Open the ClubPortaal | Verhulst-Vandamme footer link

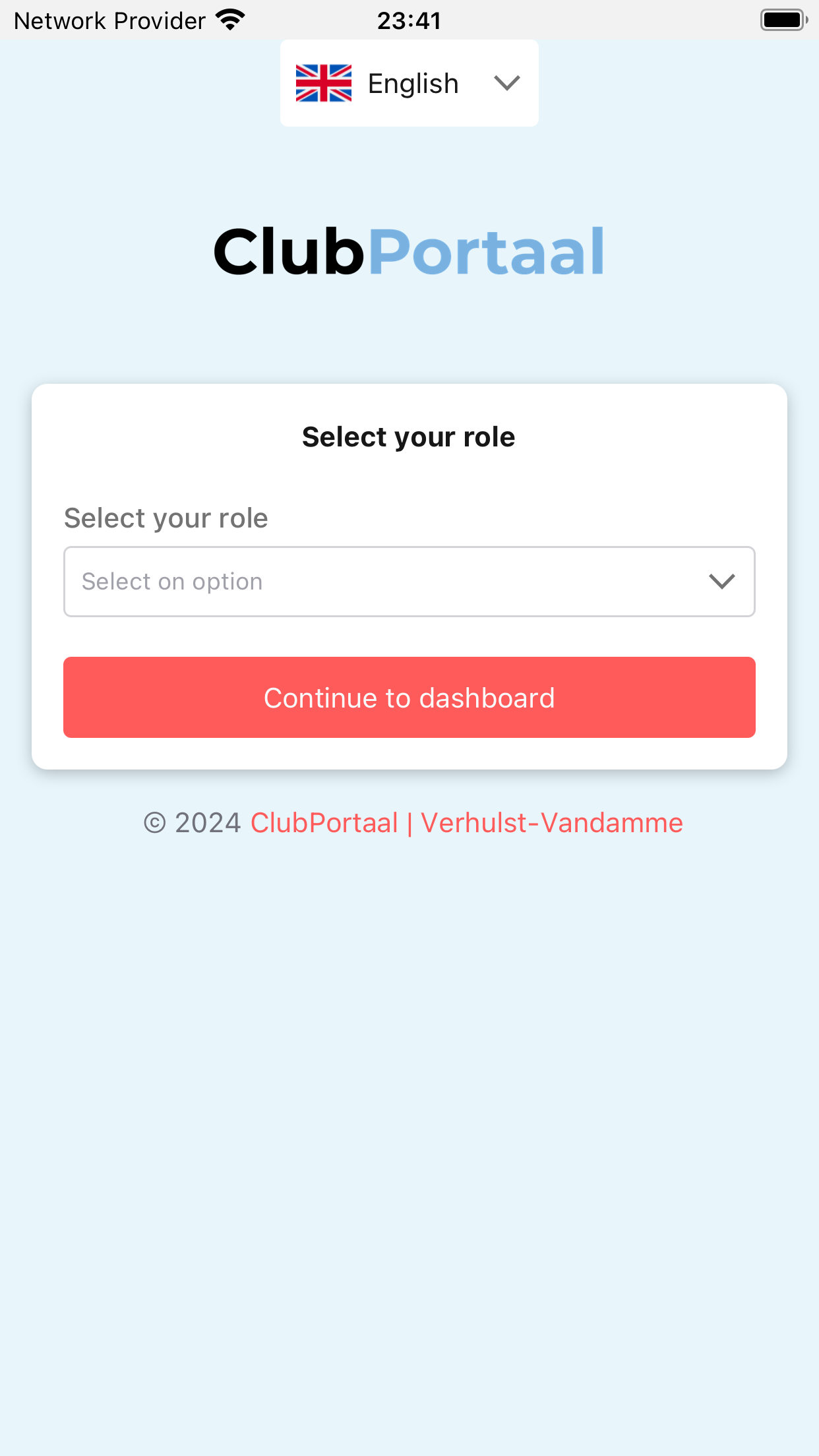[x=467, y=823]
